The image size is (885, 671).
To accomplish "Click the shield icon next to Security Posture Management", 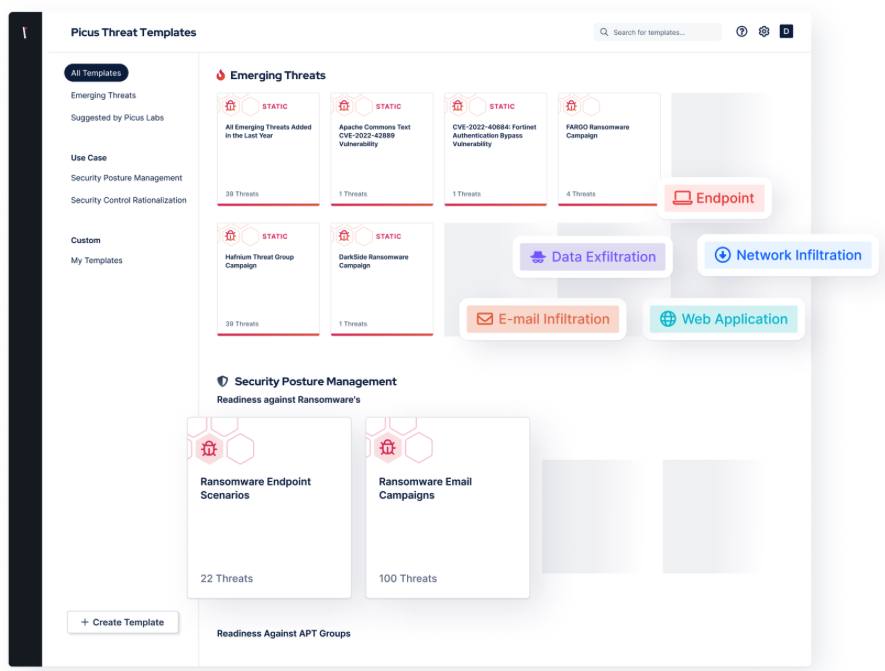I will tap(222, 381).
